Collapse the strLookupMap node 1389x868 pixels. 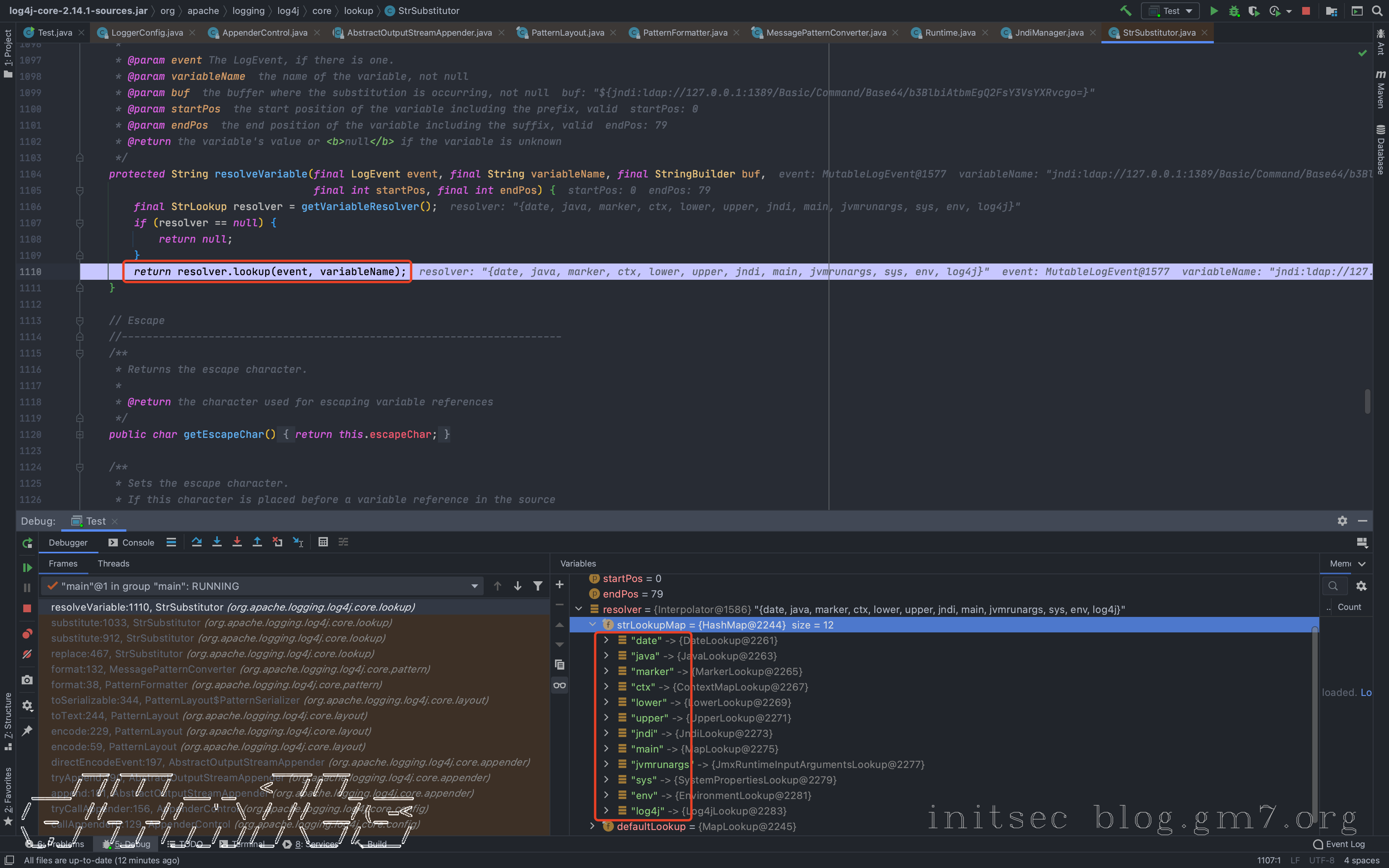tap(592, 625)
